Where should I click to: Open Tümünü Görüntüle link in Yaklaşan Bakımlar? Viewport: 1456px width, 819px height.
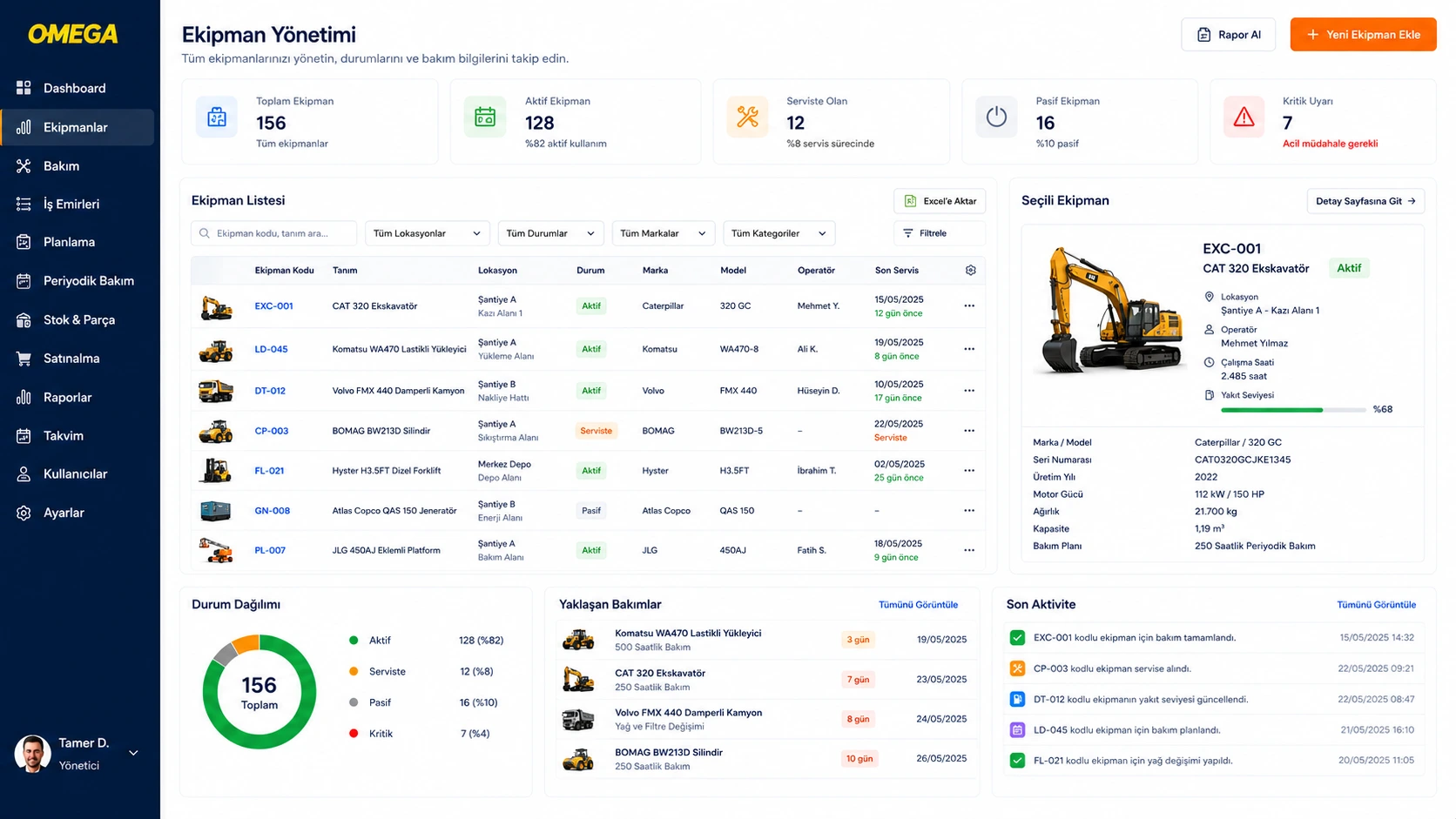(x=918, y=605)
